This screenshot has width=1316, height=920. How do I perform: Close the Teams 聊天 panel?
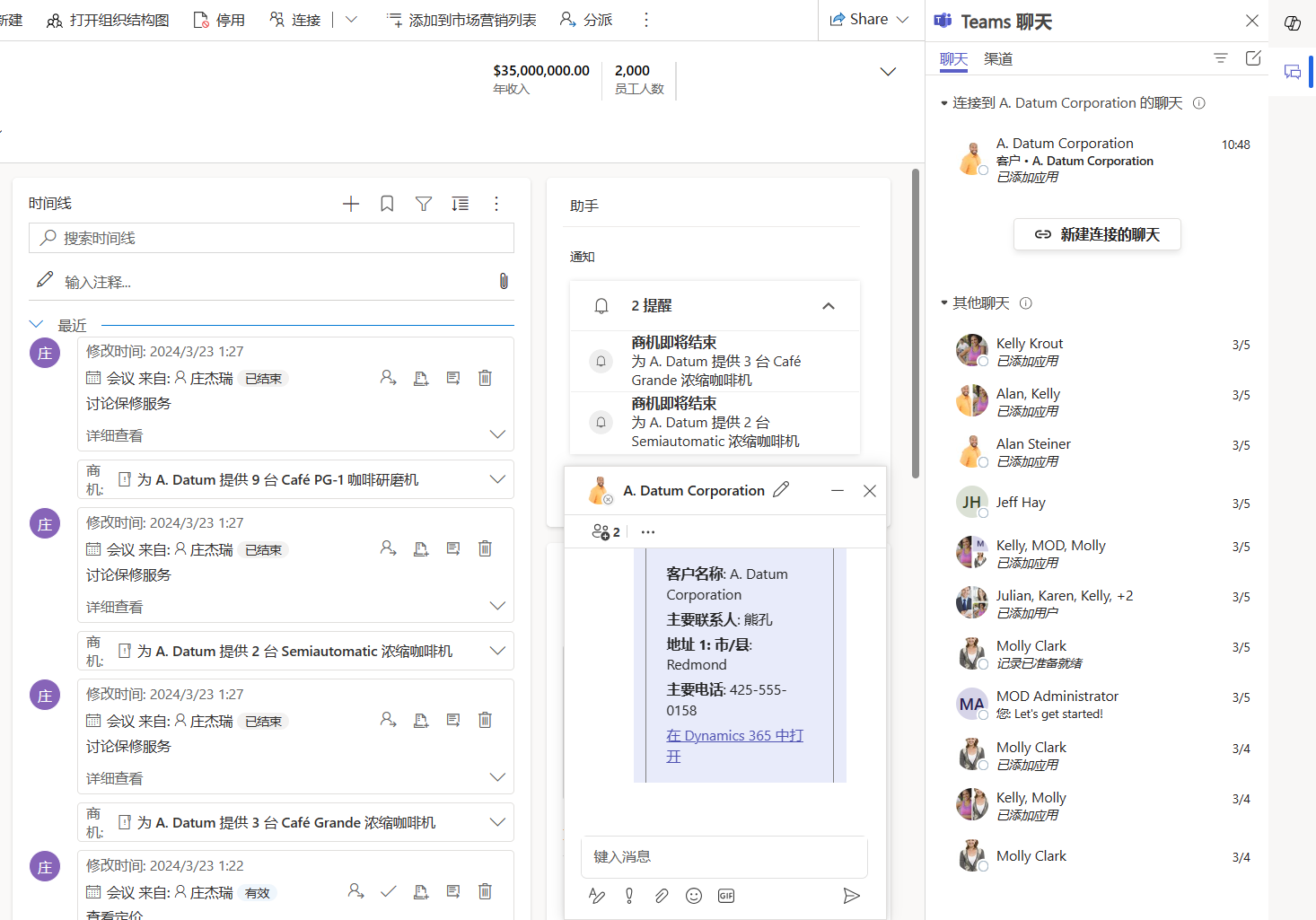1252,21
